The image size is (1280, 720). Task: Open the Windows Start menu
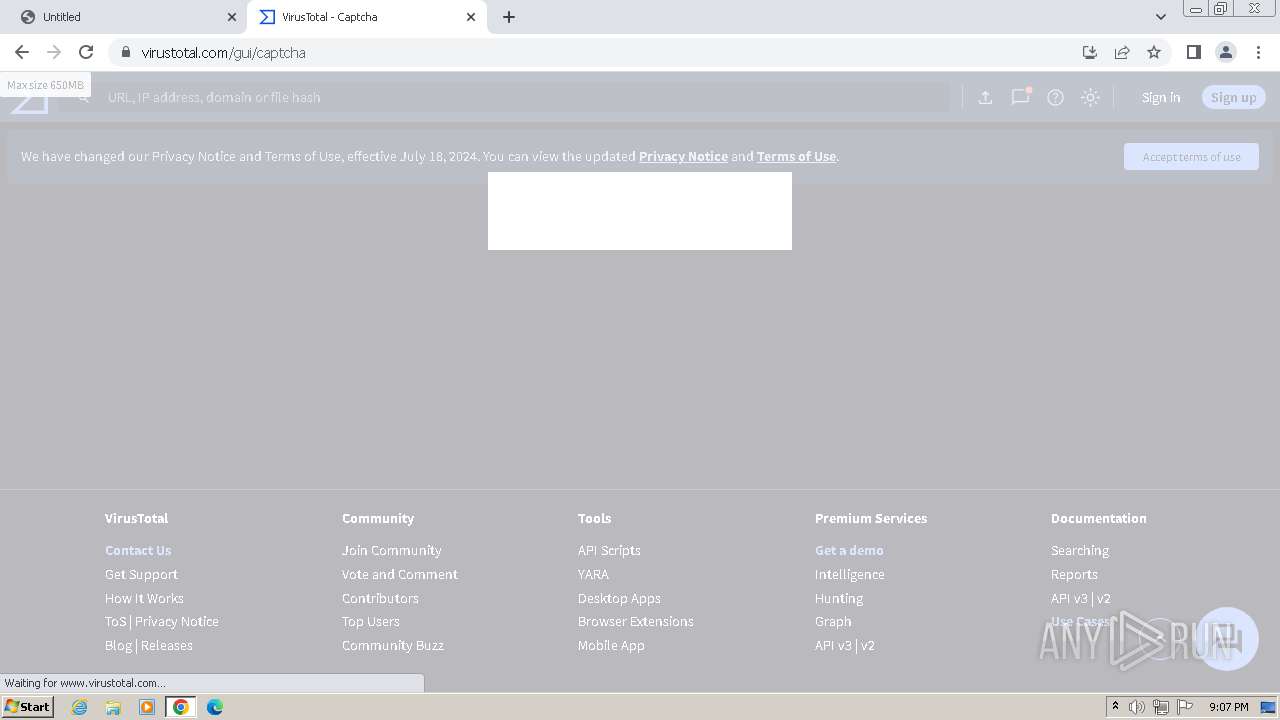click(27, 706)
